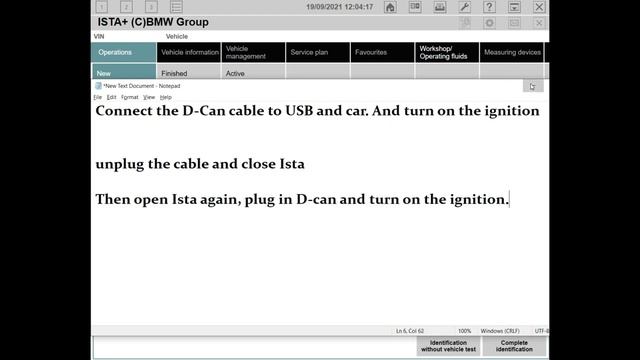This screenshot has width=640, height=360.
Task: Click Identification without vehicle test button
Action: (x=448, y=346)
